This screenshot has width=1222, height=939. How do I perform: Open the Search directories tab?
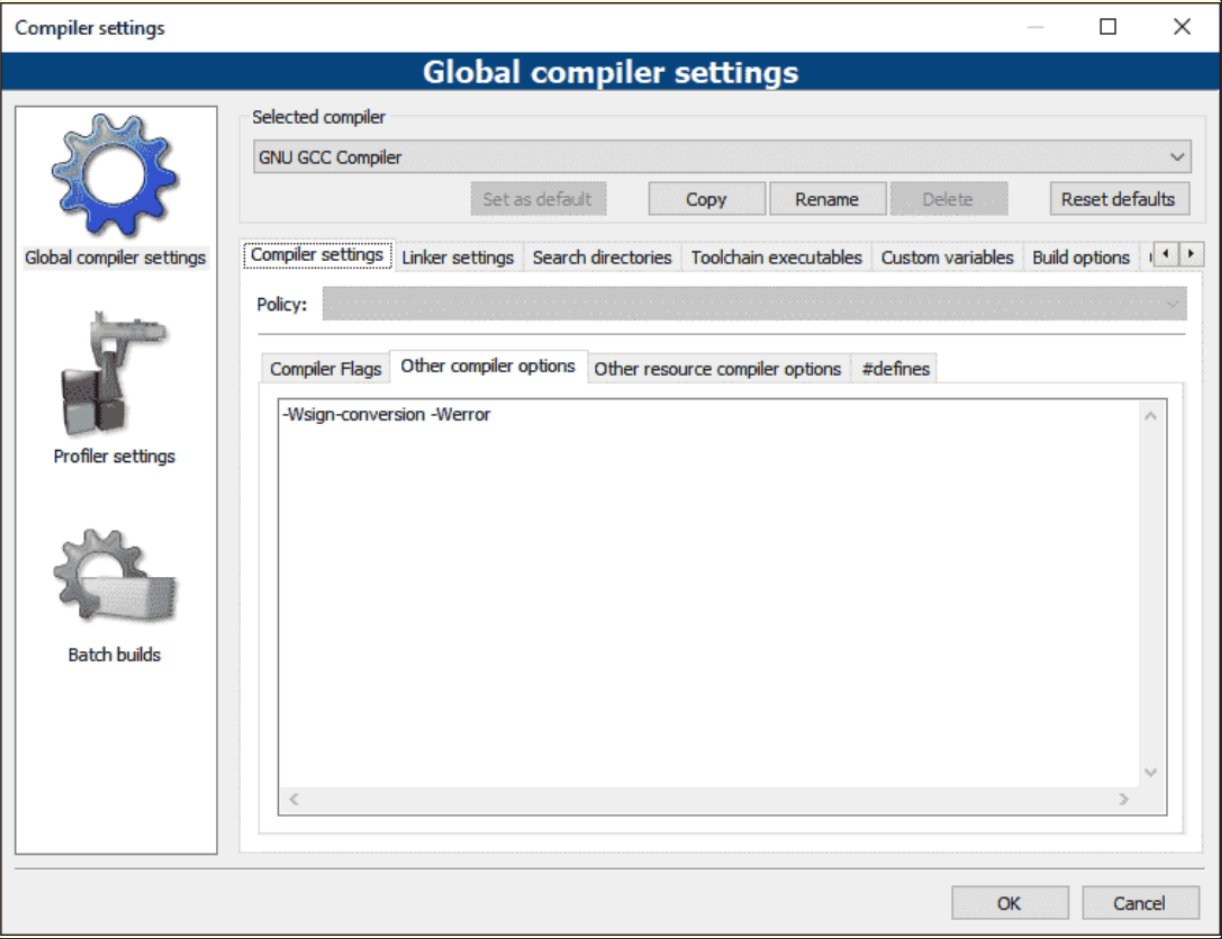(x=602, y=257)
